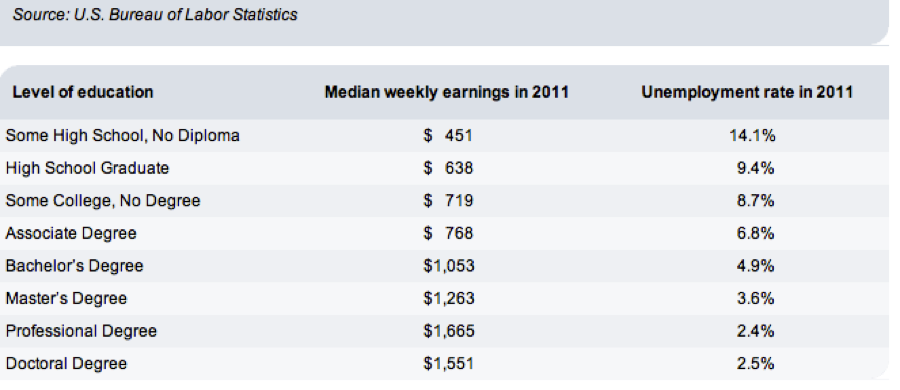Select the 'Professional Degree' row label

(x=81, y=331)
